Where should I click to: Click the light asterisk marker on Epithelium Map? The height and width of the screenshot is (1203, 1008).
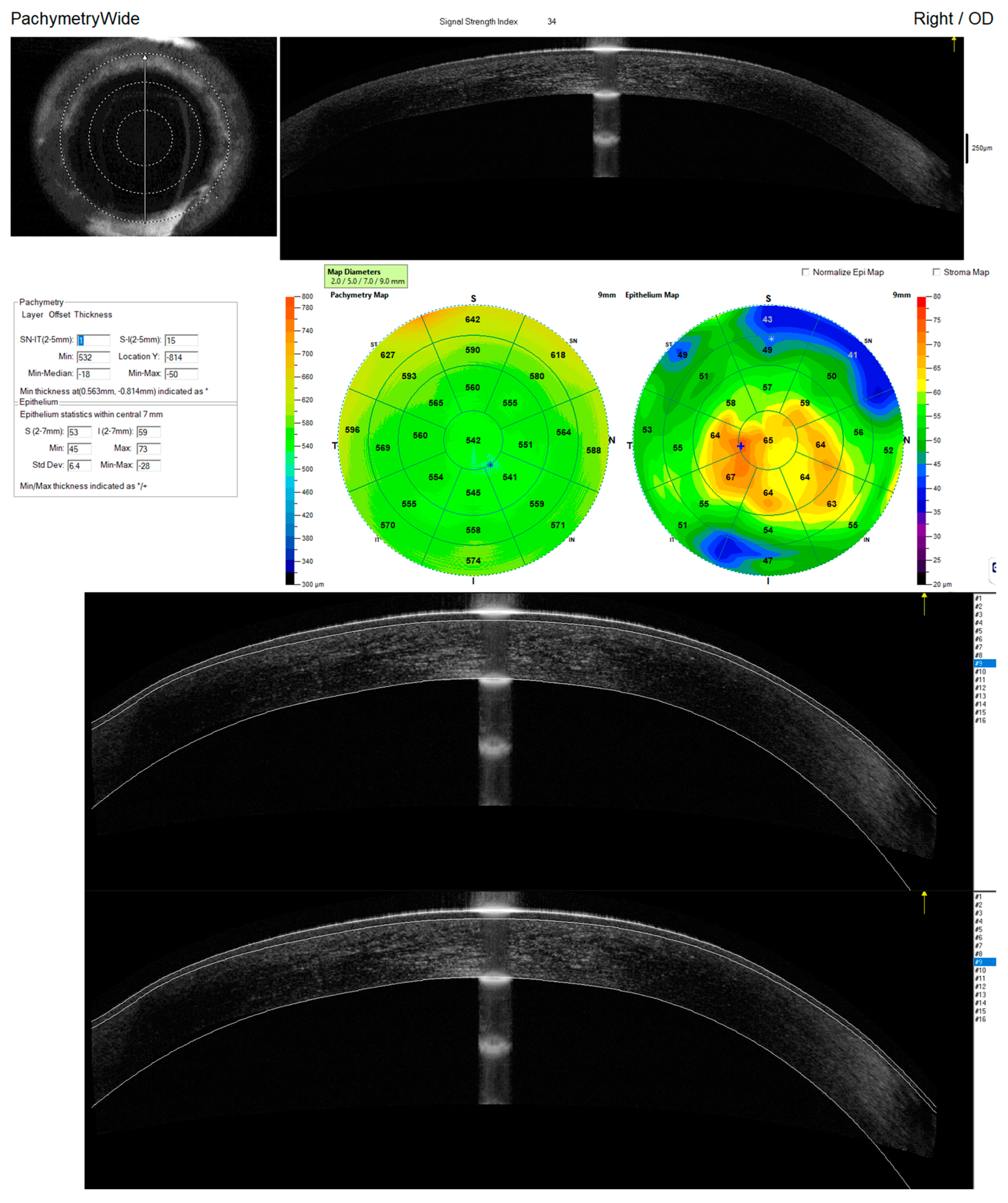771,339
